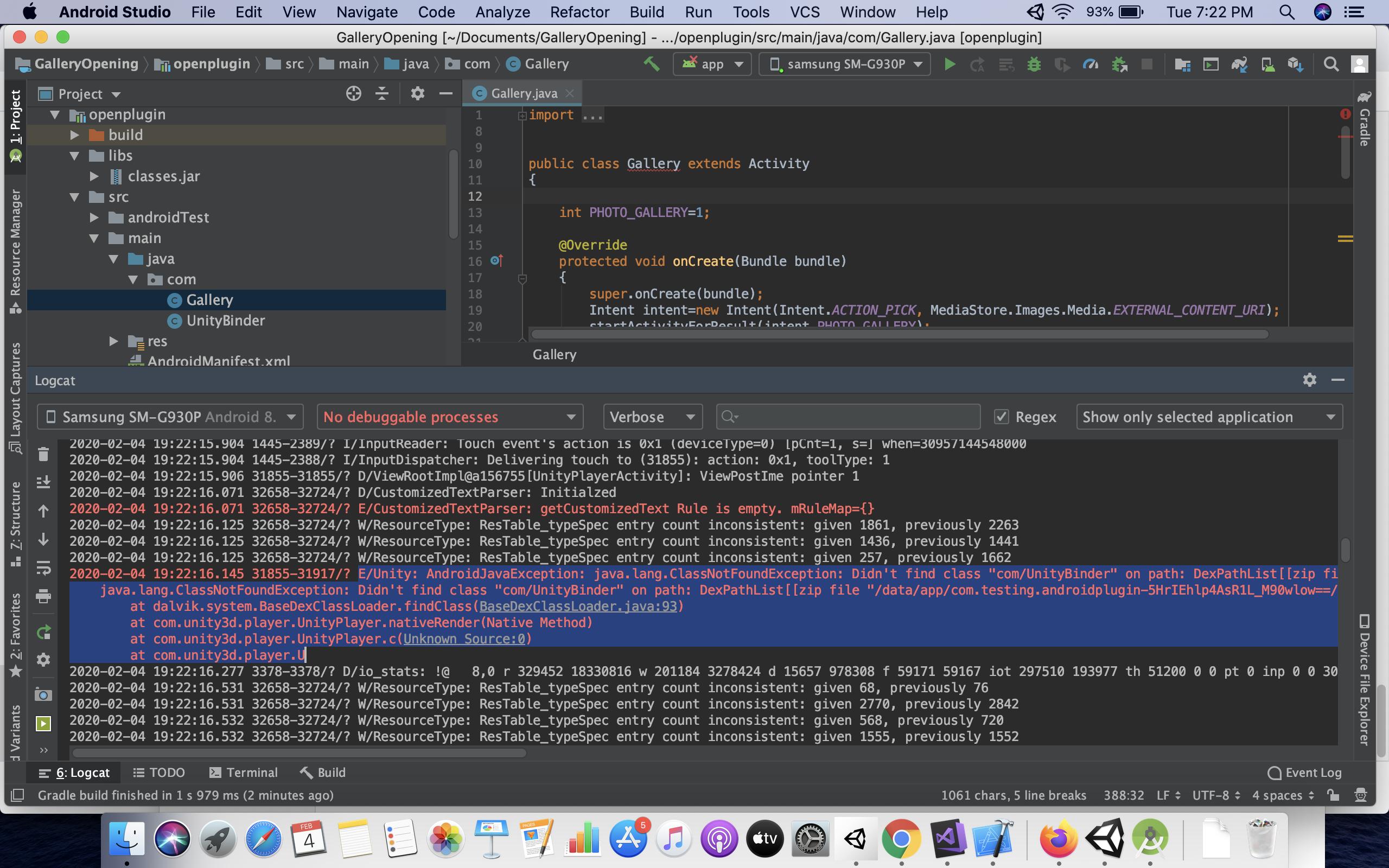Open Google Chrome from the dock
Viewport: 1389px width, 868px height.
(901, 839)
